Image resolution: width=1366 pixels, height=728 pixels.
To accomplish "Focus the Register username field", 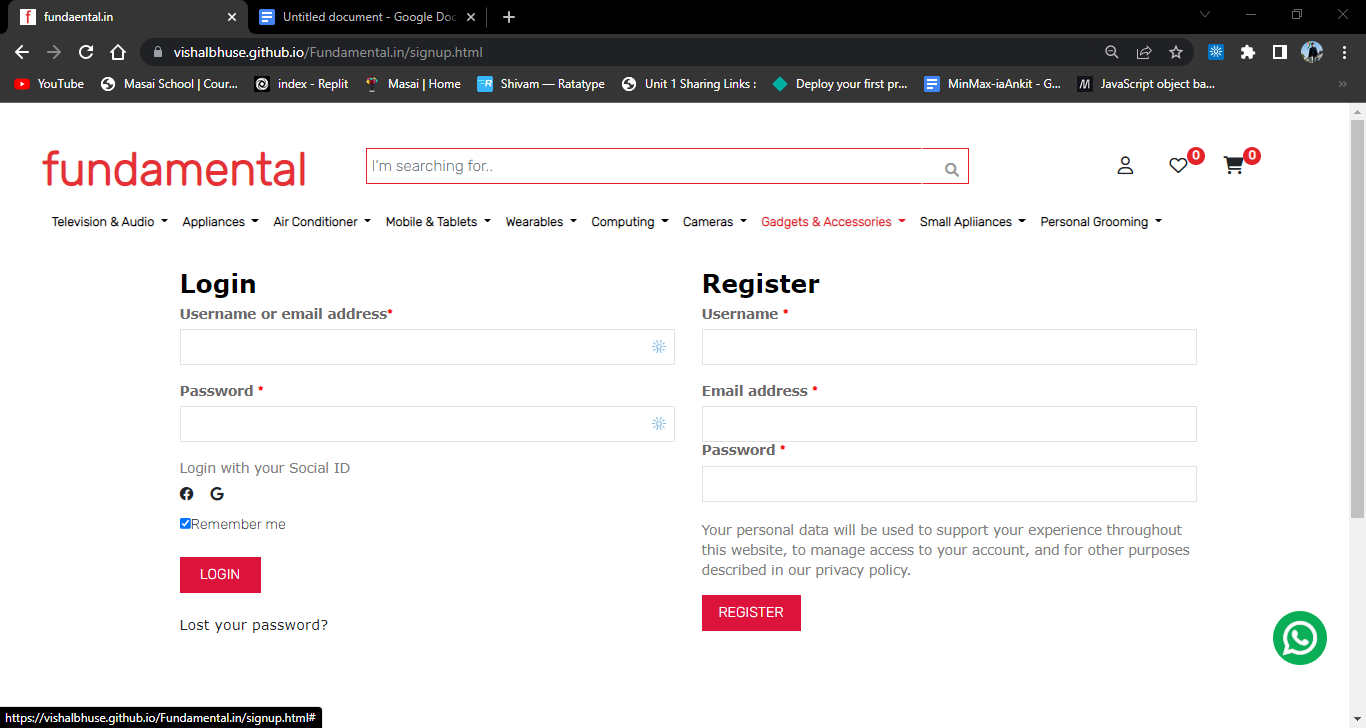I will pos(949,347).
